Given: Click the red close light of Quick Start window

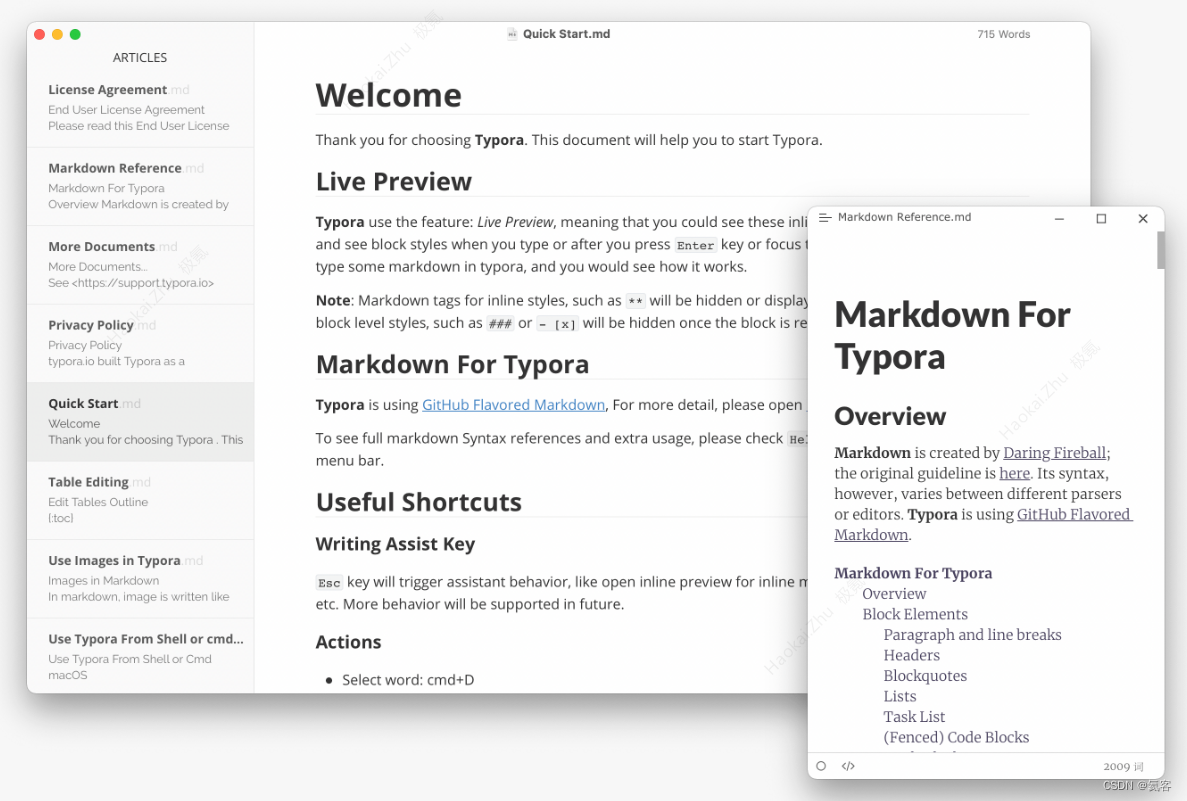Looking at the screenshot, I should tap(39, 34).
